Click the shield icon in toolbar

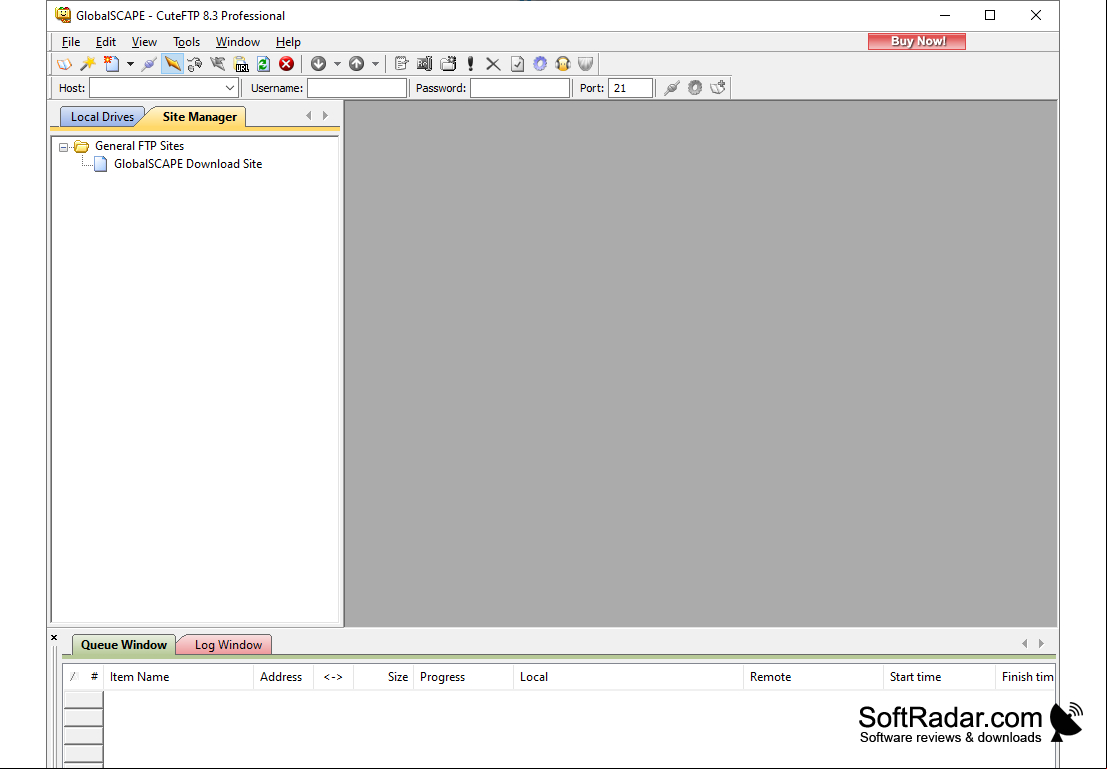click(585, 64)
